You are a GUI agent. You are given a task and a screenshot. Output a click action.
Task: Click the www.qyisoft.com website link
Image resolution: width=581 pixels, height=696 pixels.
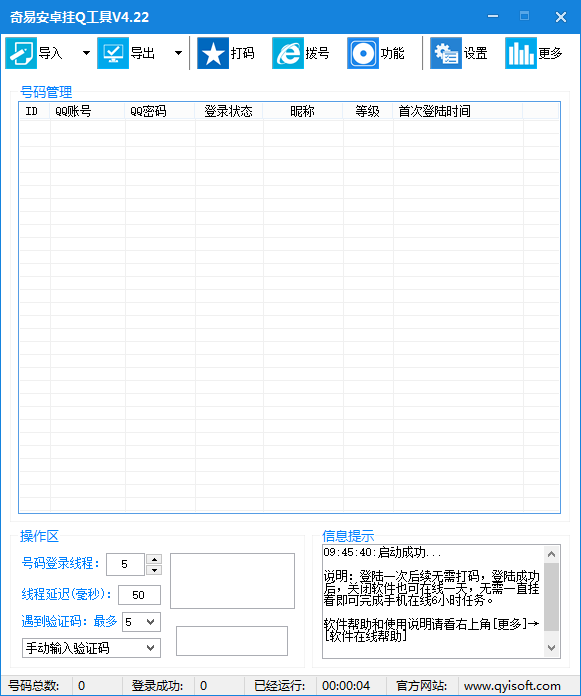click(x=512, y=686)
